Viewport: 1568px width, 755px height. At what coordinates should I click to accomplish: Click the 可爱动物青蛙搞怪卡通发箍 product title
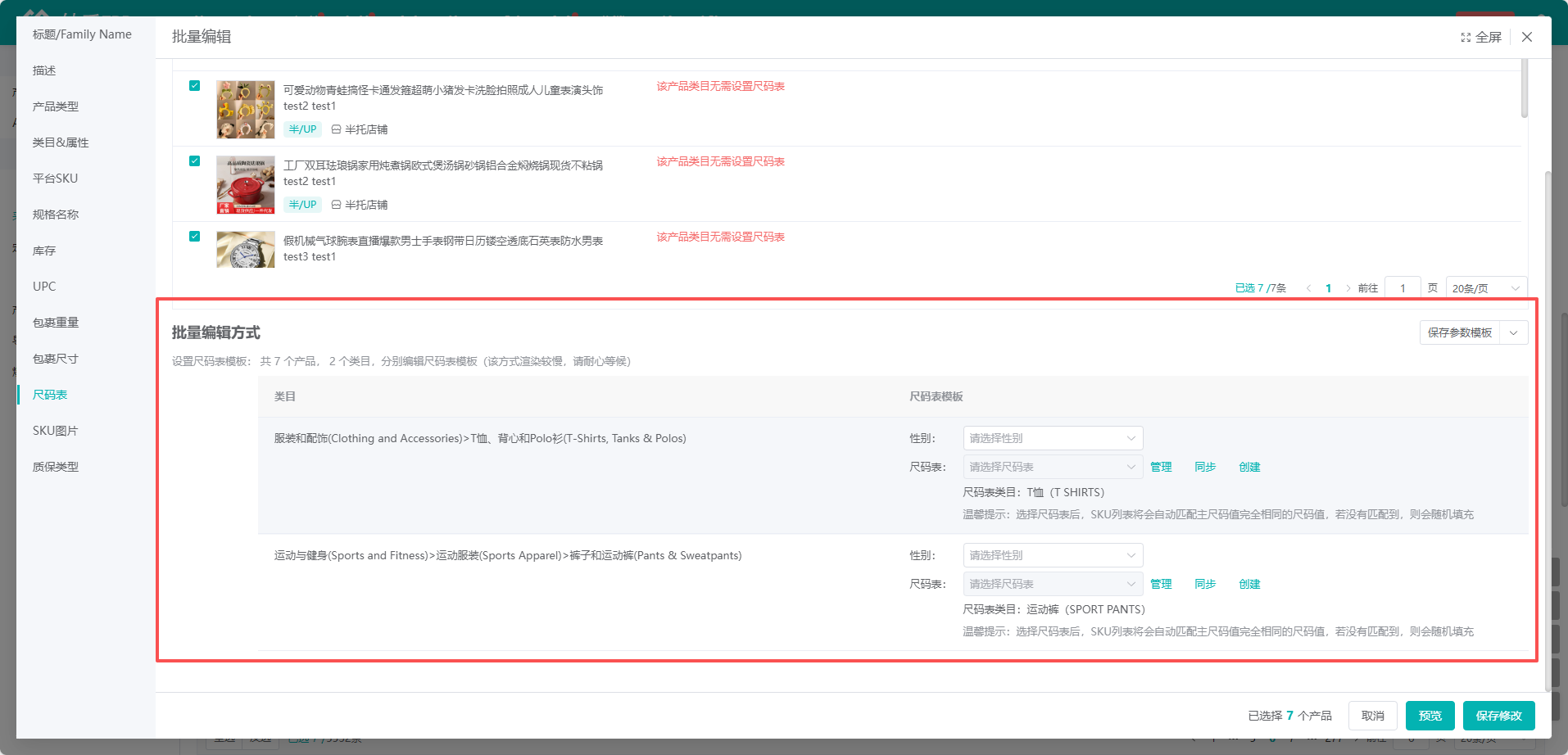(443, 90)
